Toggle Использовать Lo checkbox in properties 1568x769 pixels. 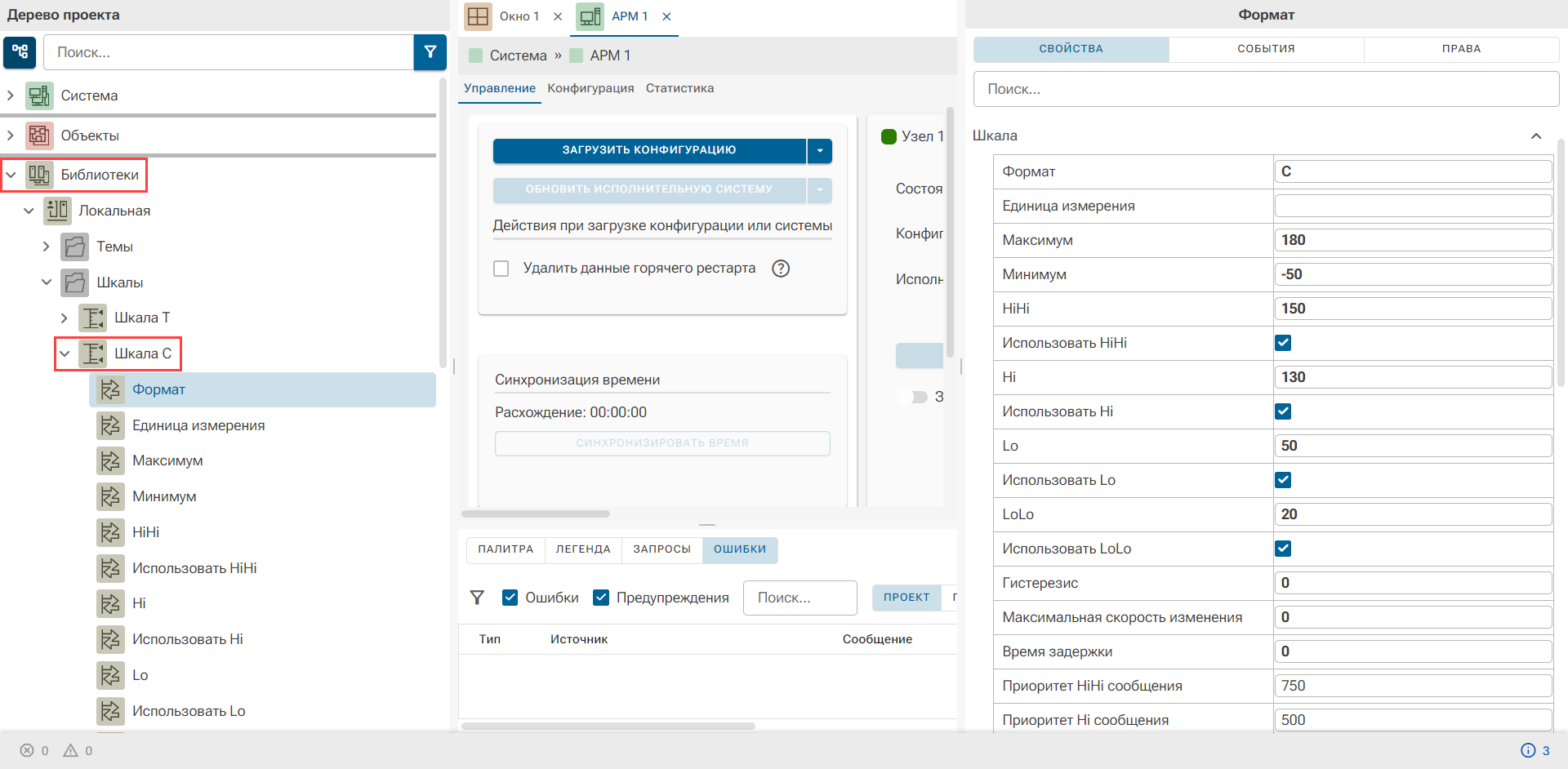click(x=1283, y=480)
